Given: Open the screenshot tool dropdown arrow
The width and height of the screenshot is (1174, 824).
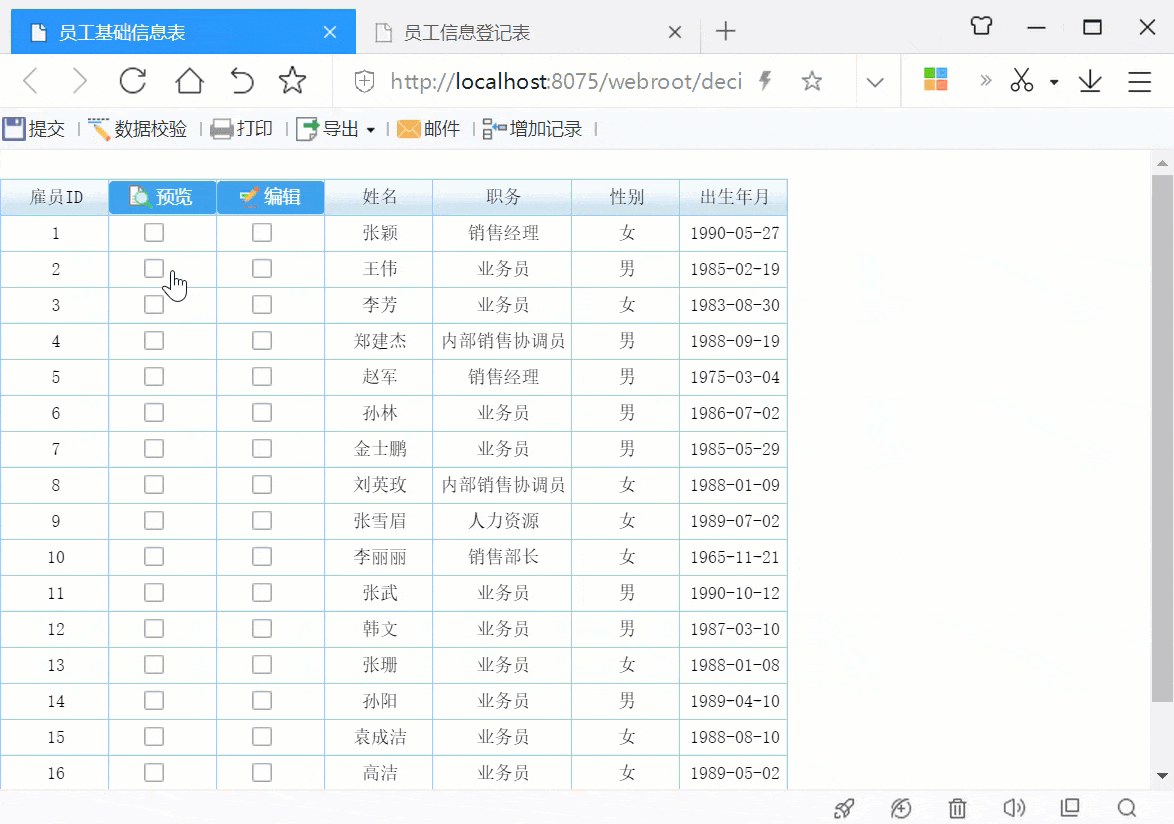Looking at the screenshot, I should (1054, 82).
